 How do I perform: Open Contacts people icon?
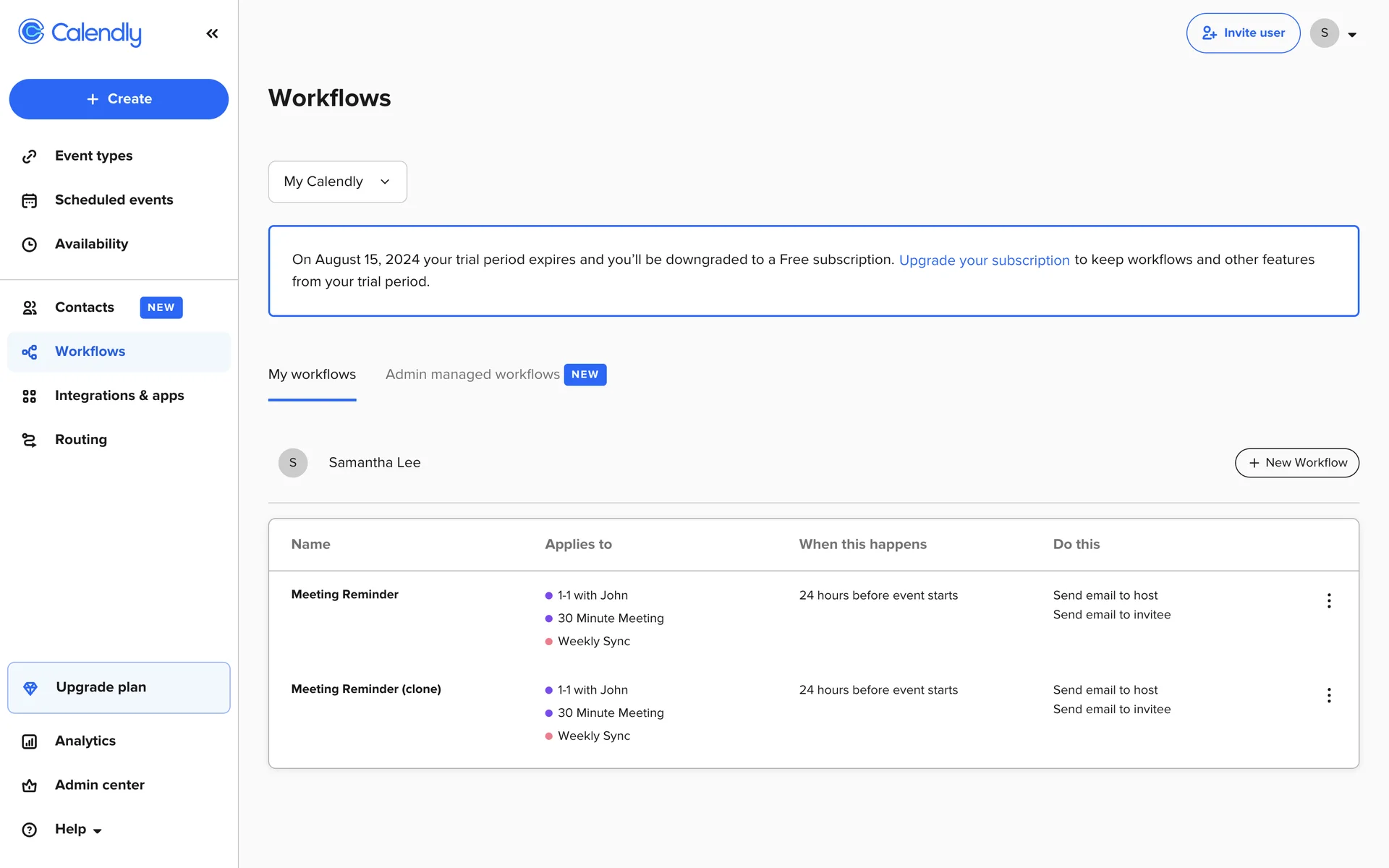pos(29,307)
